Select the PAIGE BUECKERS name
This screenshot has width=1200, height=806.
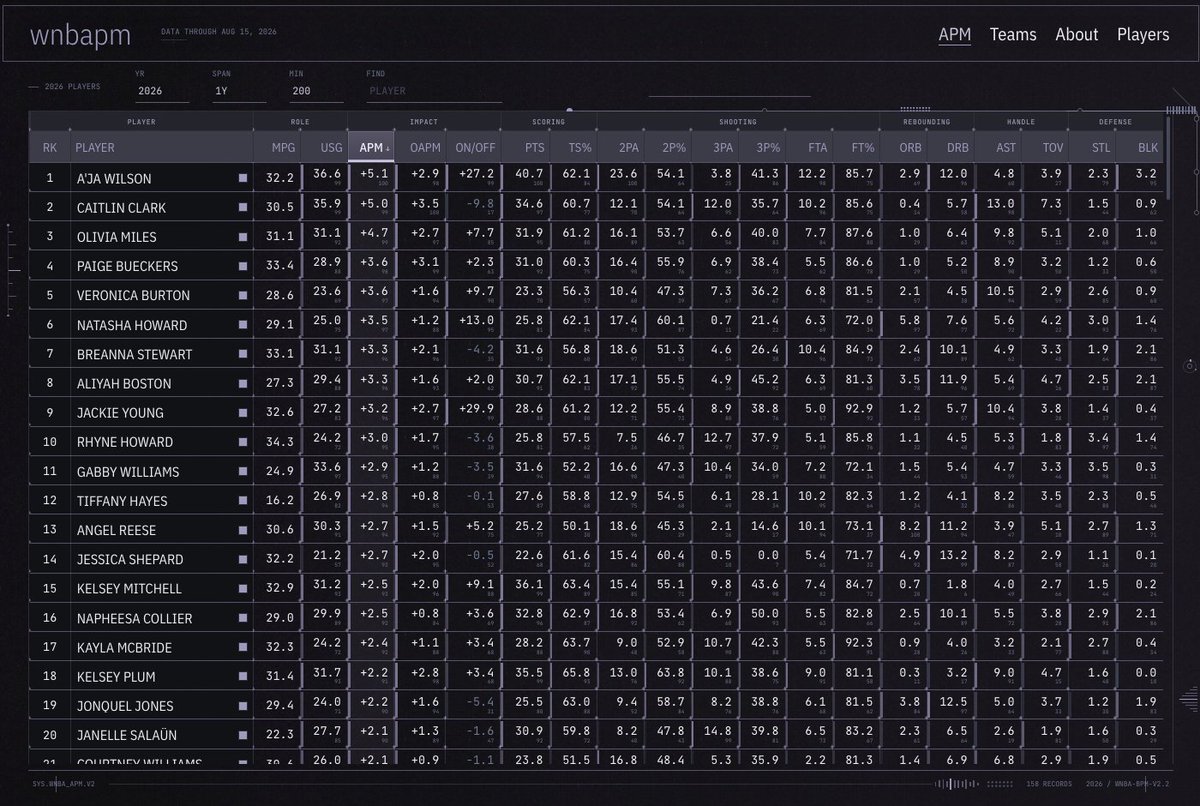[127, 266]
